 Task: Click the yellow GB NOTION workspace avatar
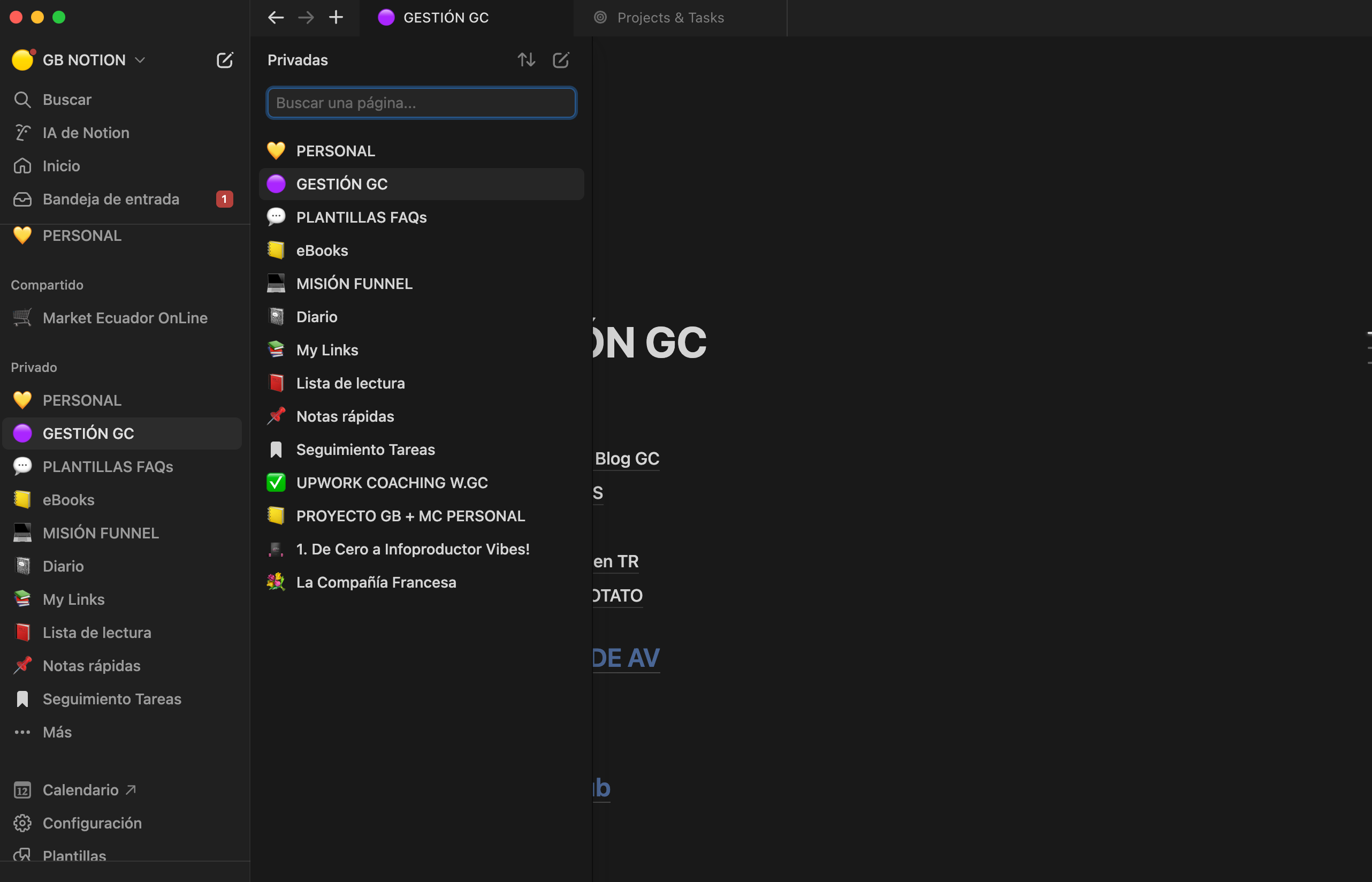22,60
